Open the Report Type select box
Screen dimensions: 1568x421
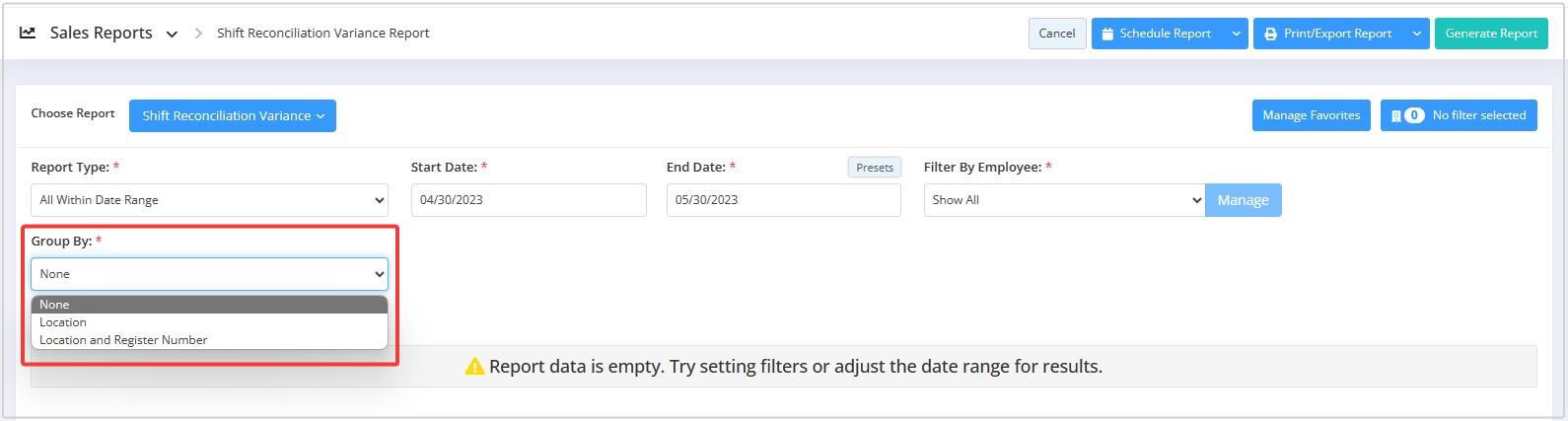[209, 200]
